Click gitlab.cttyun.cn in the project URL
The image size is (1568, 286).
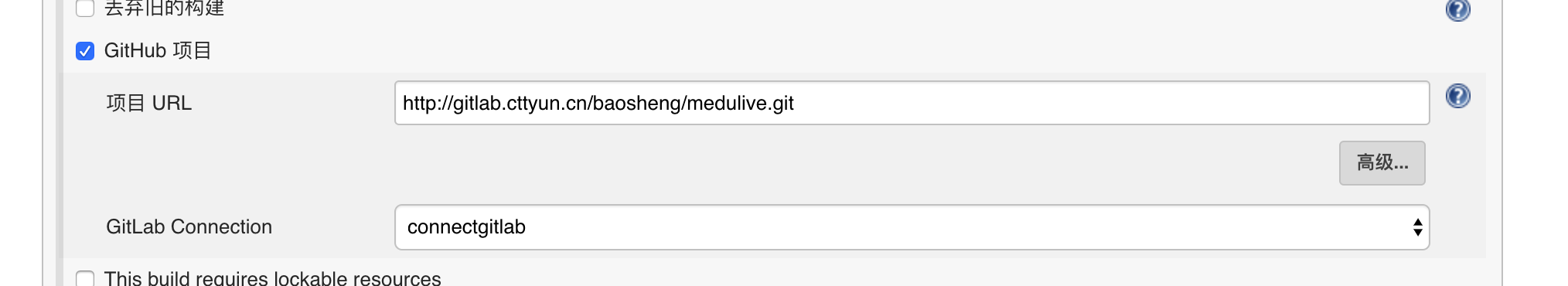pos(520,103)
